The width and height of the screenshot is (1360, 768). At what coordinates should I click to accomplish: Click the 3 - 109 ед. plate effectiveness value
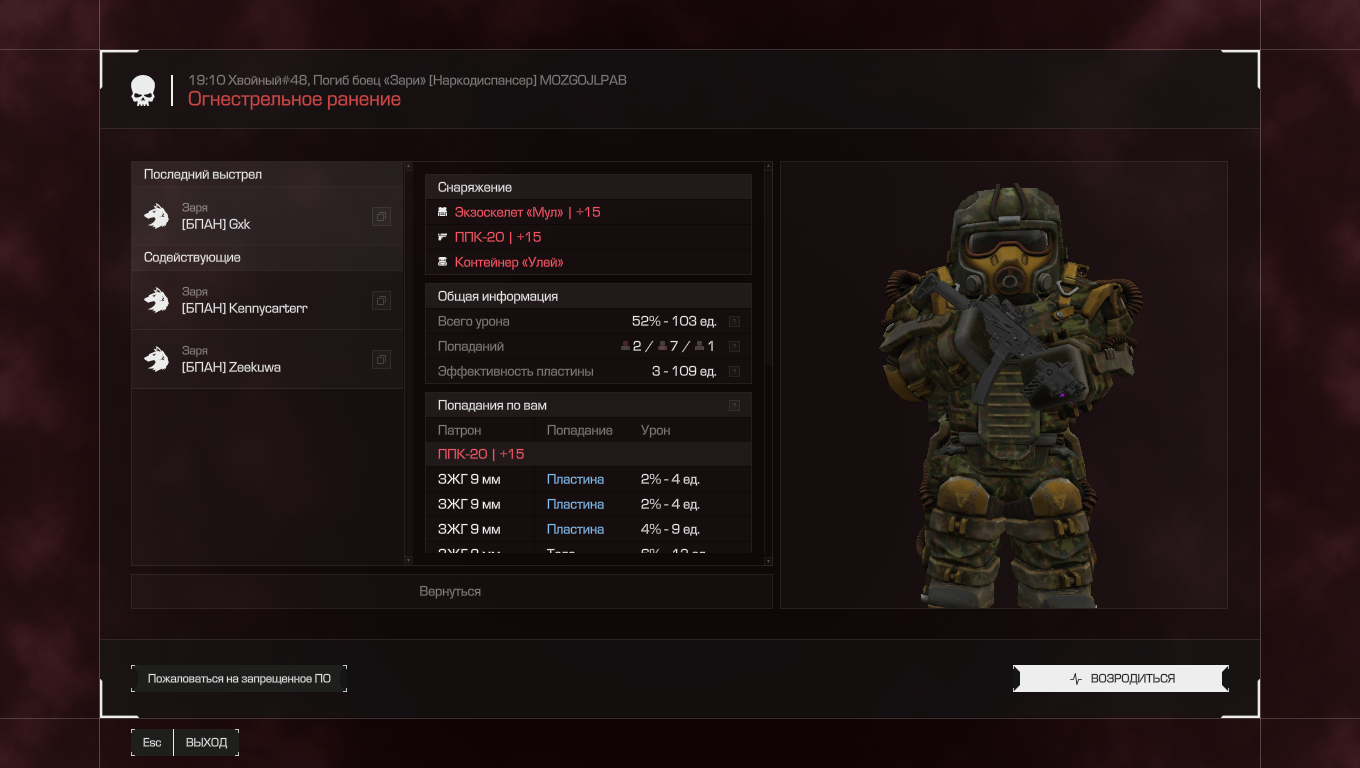[x=684, y=371]
